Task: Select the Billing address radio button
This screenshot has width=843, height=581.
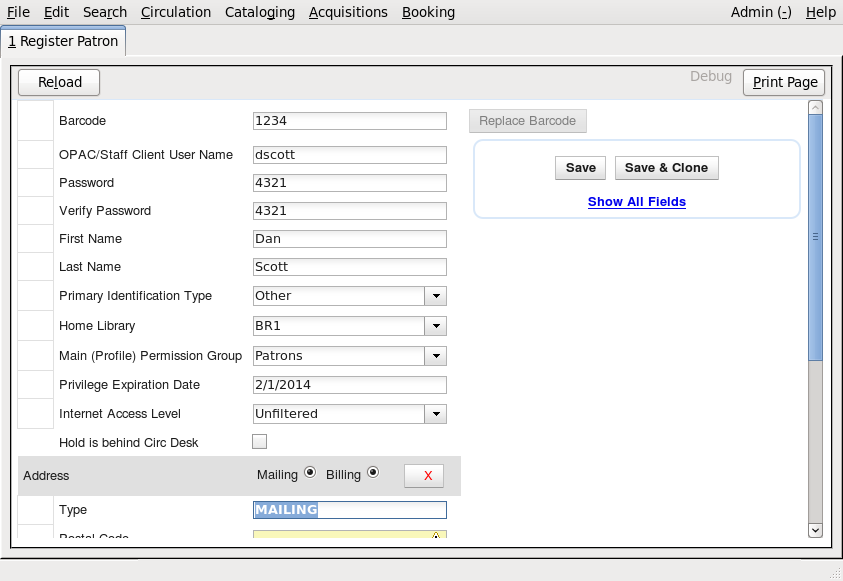Action: [373, 473]
